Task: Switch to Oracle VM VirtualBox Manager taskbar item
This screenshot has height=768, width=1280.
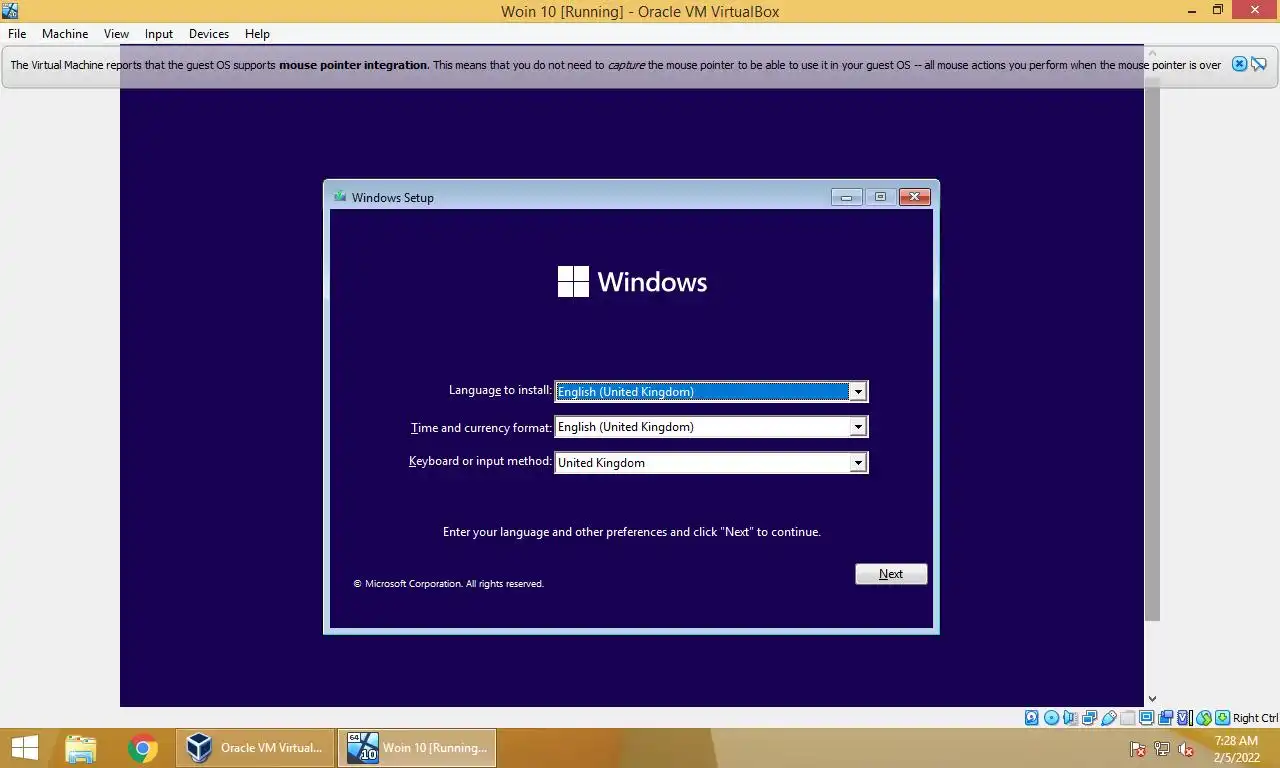Action: click(256, 748)
